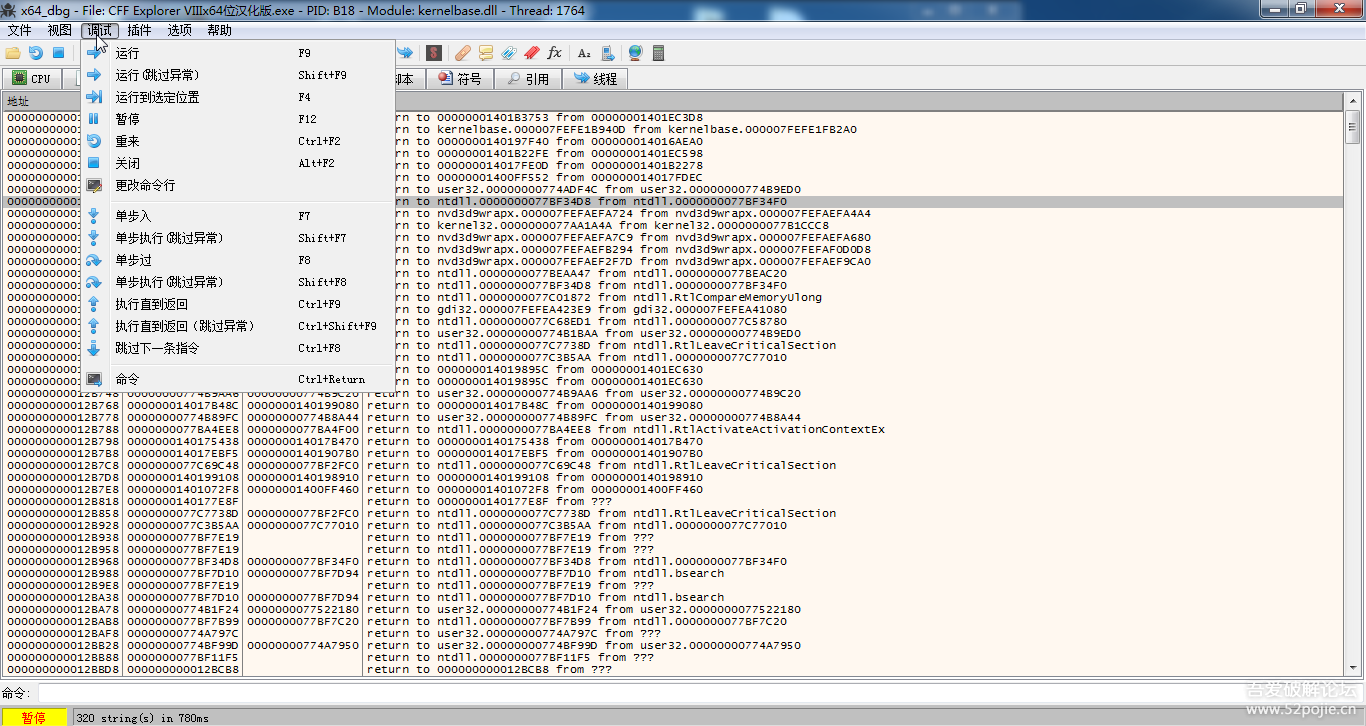Open the 插件 menu in the menu bar
The width and height of the screenshot is (1366, 726).
[x=139, y=30]
